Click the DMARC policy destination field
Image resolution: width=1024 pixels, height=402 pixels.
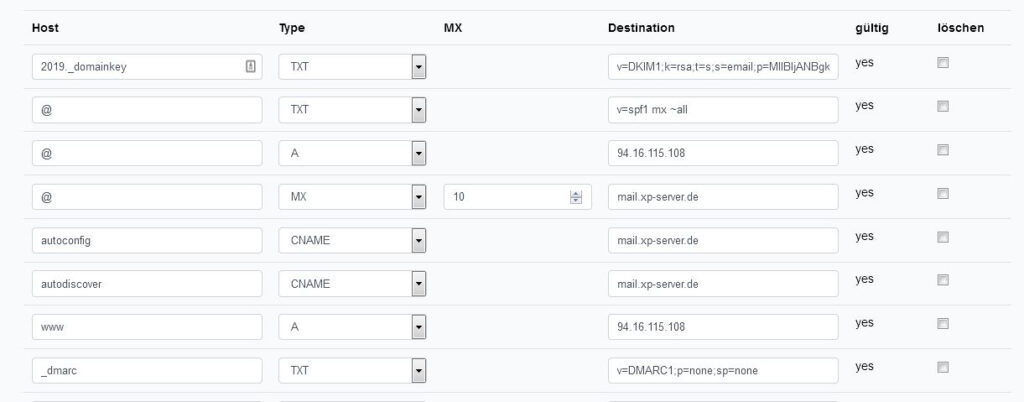pyautogui.click(x=723, y=371)
